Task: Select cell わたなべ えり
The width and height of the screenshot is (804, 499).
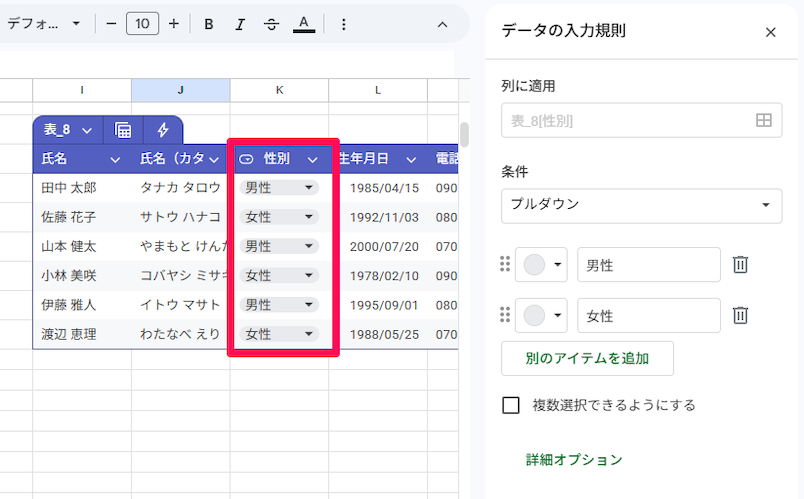Action: (x=180, y=334)
